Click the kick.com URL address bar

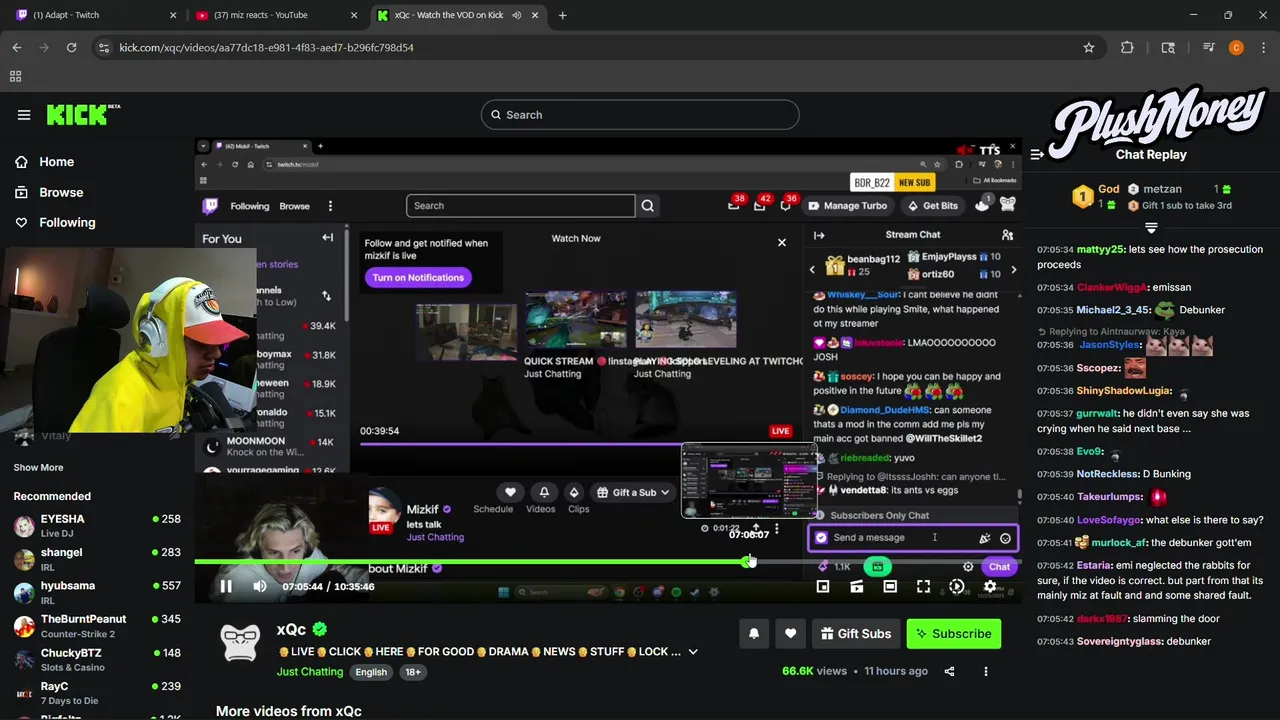[x=590, y=47]
